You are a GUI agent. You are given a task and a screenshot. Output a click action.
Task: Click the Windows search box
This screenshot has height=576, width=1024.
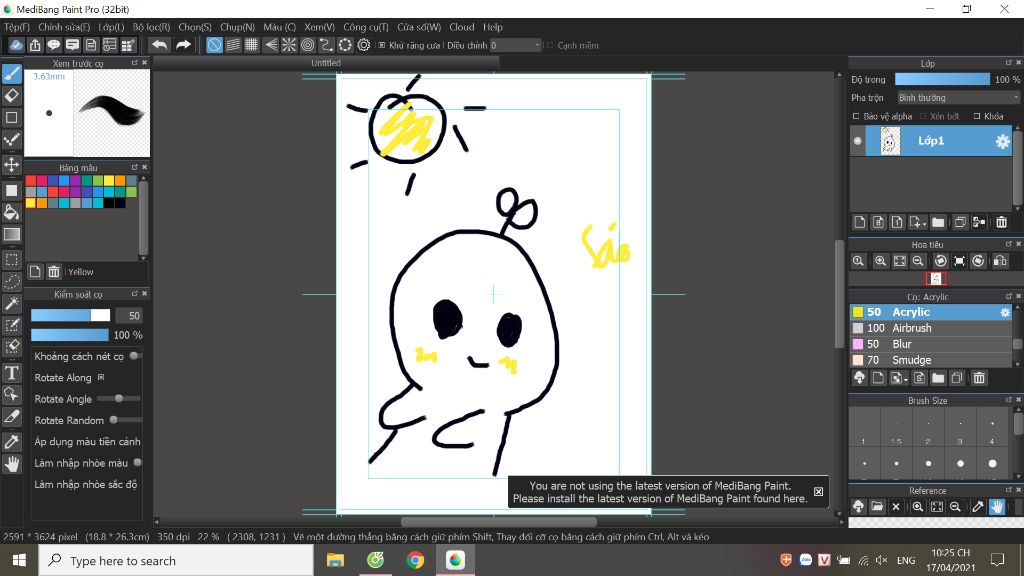[176, 560]
